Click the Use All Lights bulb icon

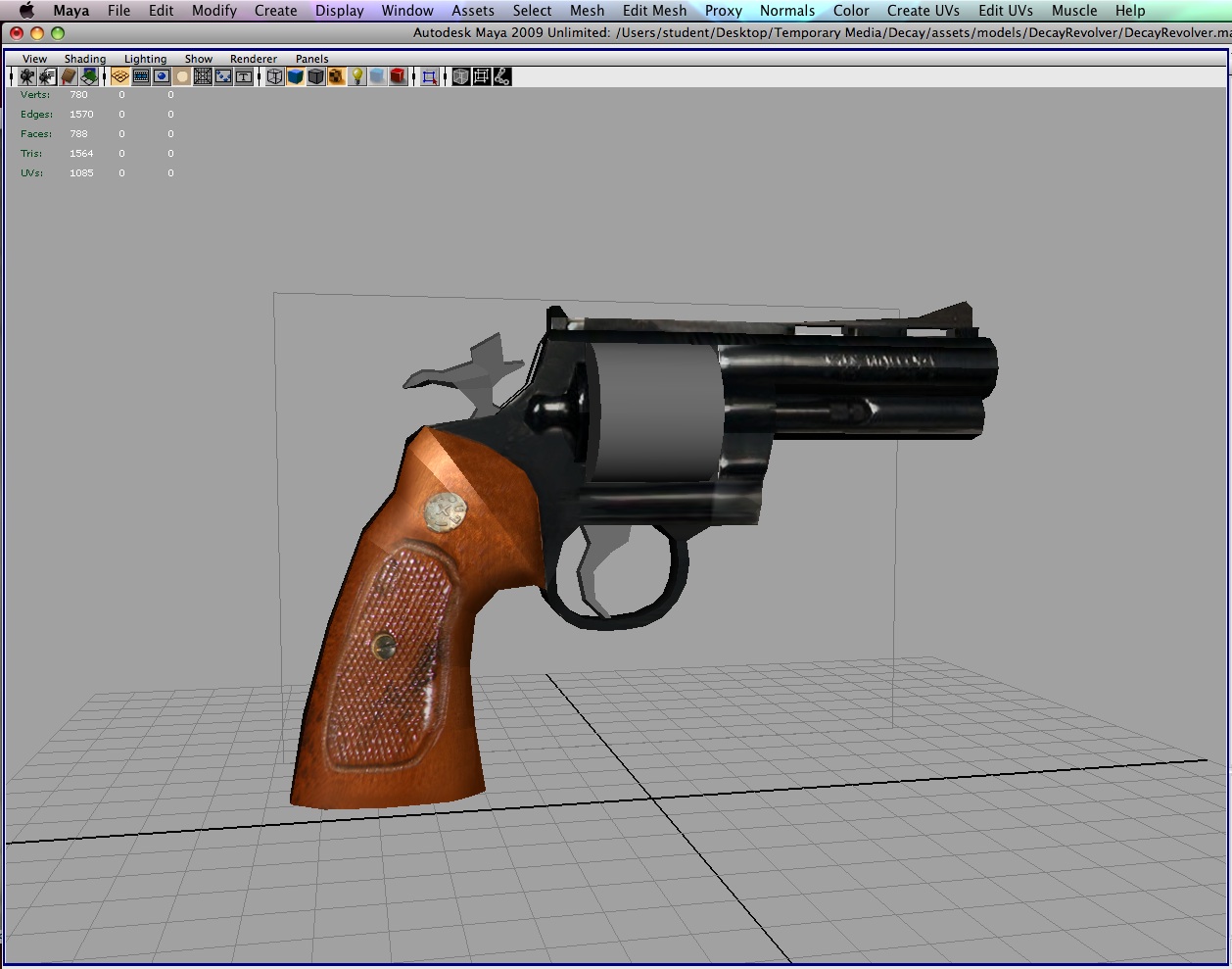click(x=357, y=76)
